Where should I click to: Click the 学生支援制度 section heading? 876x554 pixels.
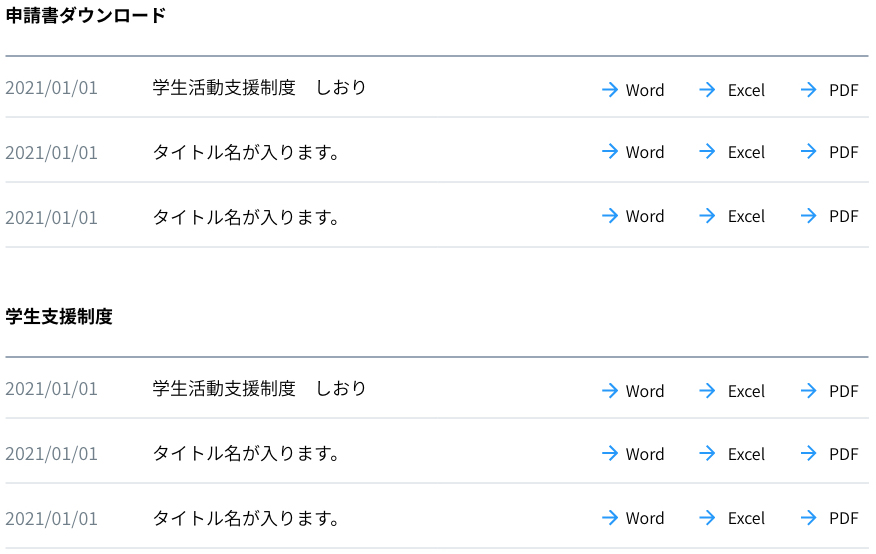59,317
